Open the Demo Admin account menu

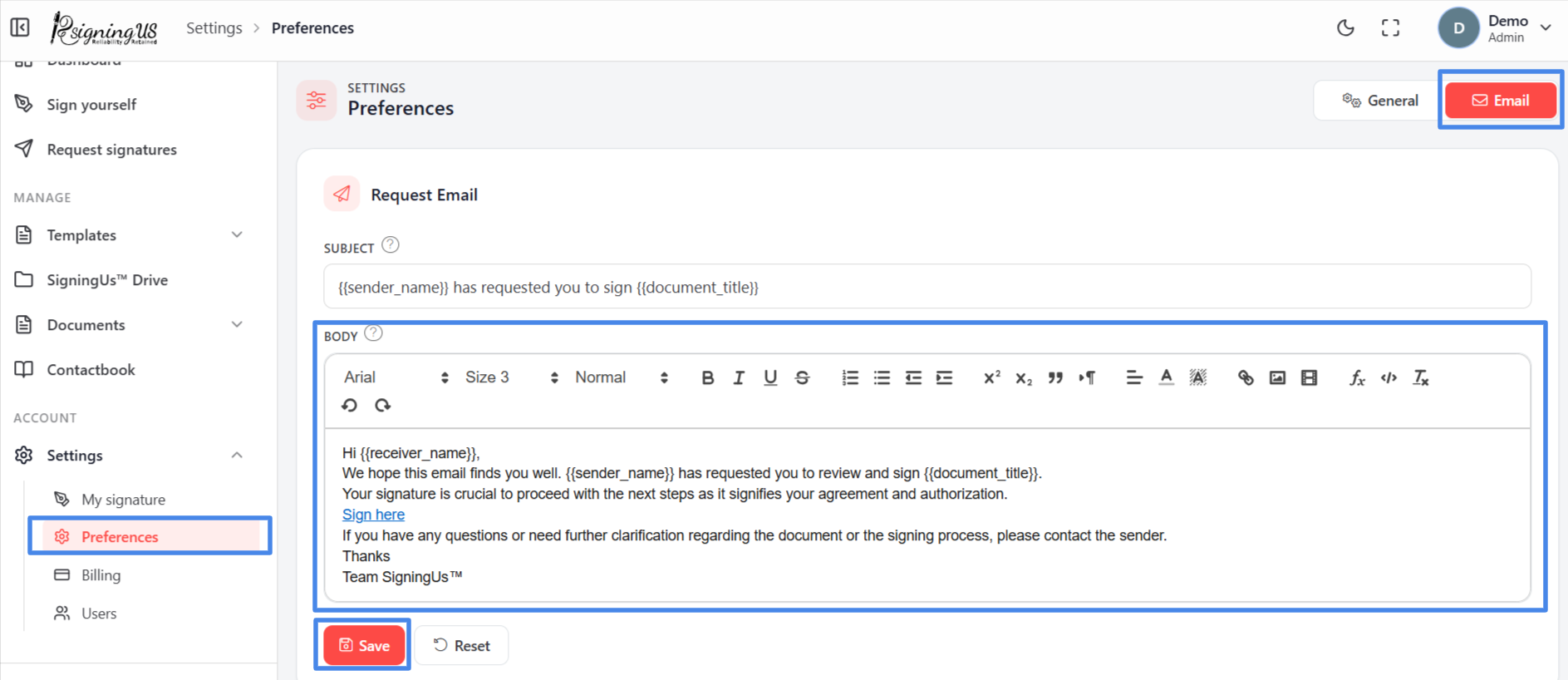[1496, 28]
